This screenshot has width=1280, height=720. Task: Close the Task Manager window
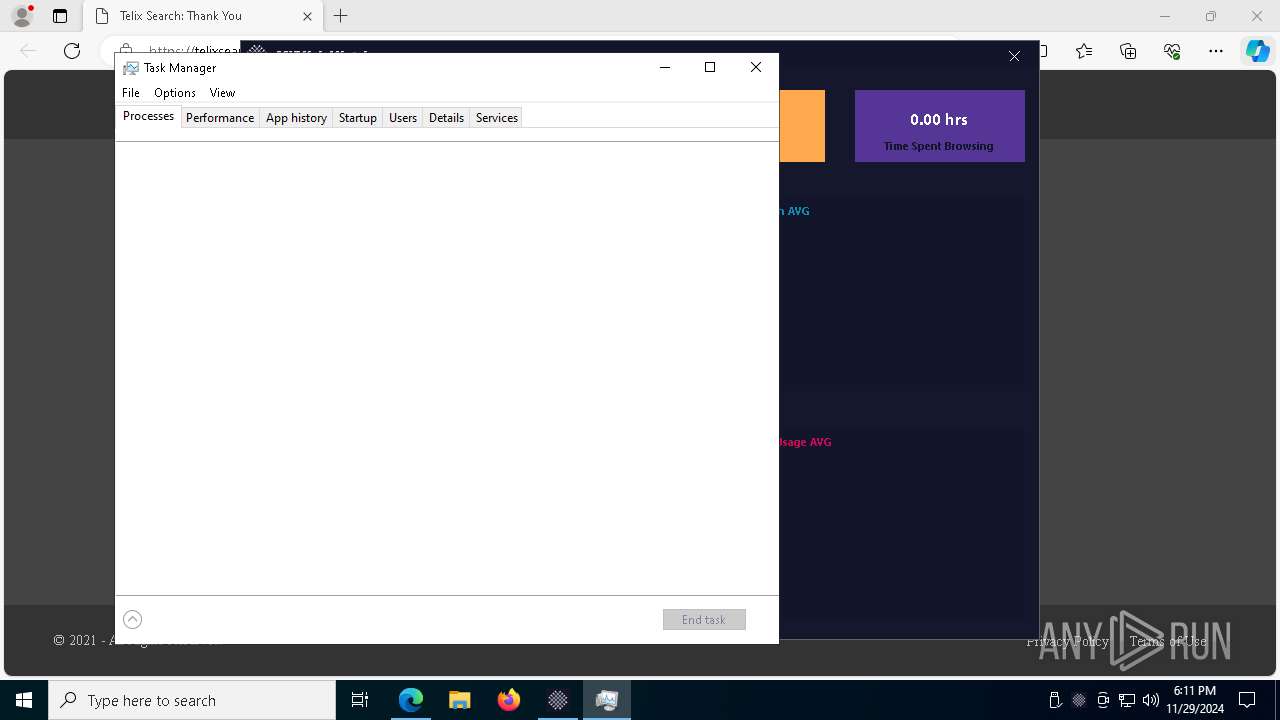click(756, 67)
